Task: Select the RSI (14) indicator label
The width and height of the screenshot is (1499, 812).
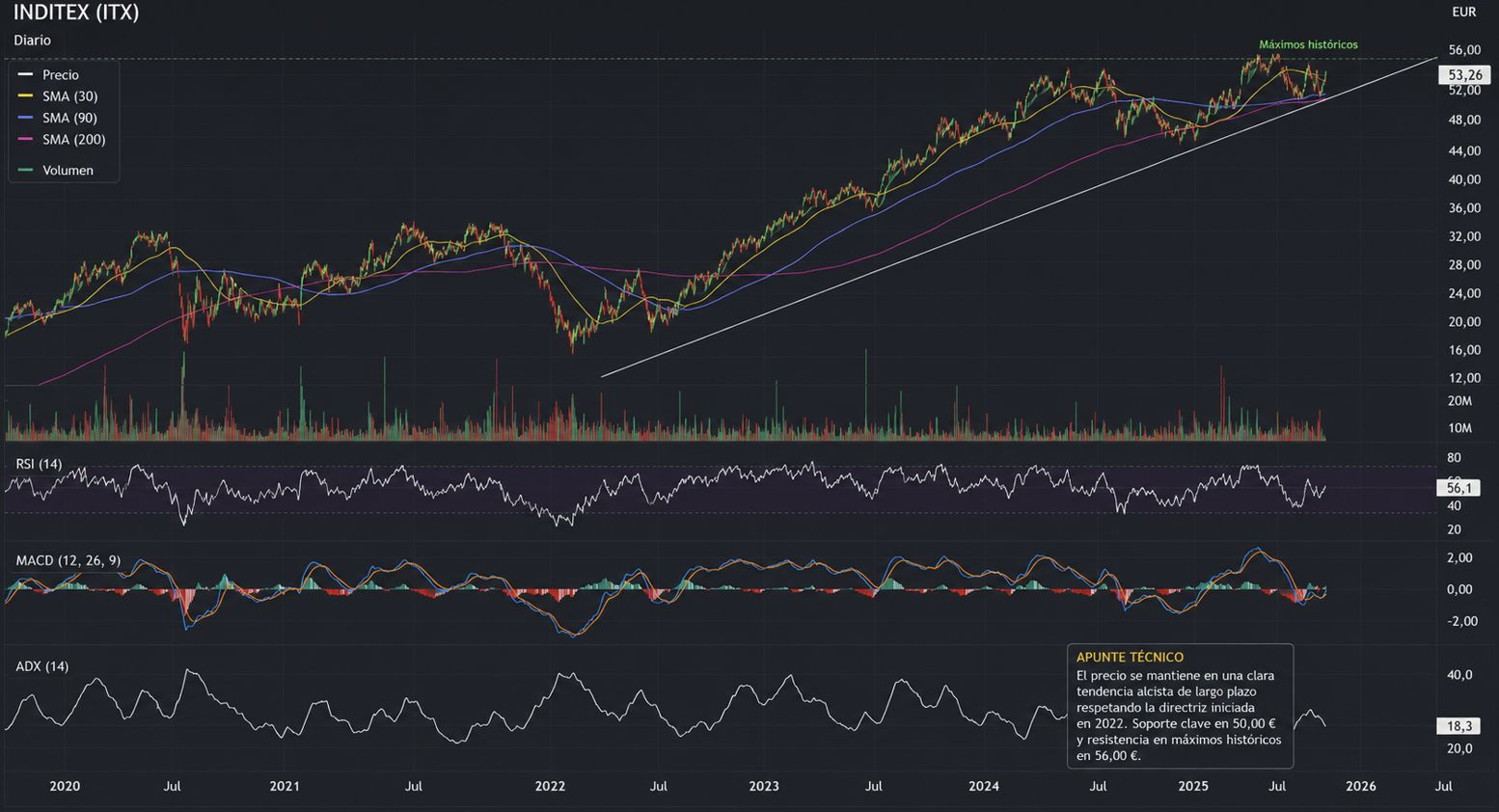Action: [39, 465]
